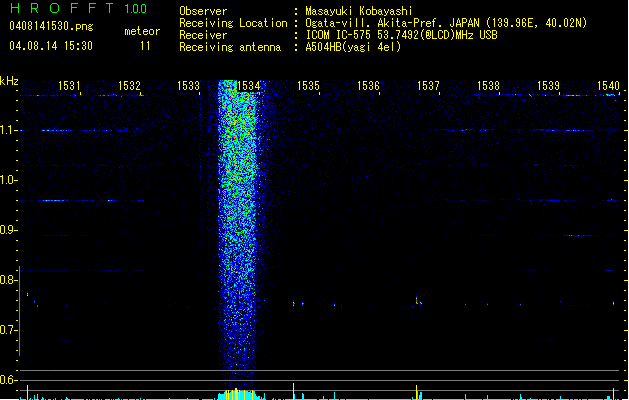This screenshot has height=400, width=629.
Task: Click the meteor echo just before 1535
Action: click(x=294, y=303)
